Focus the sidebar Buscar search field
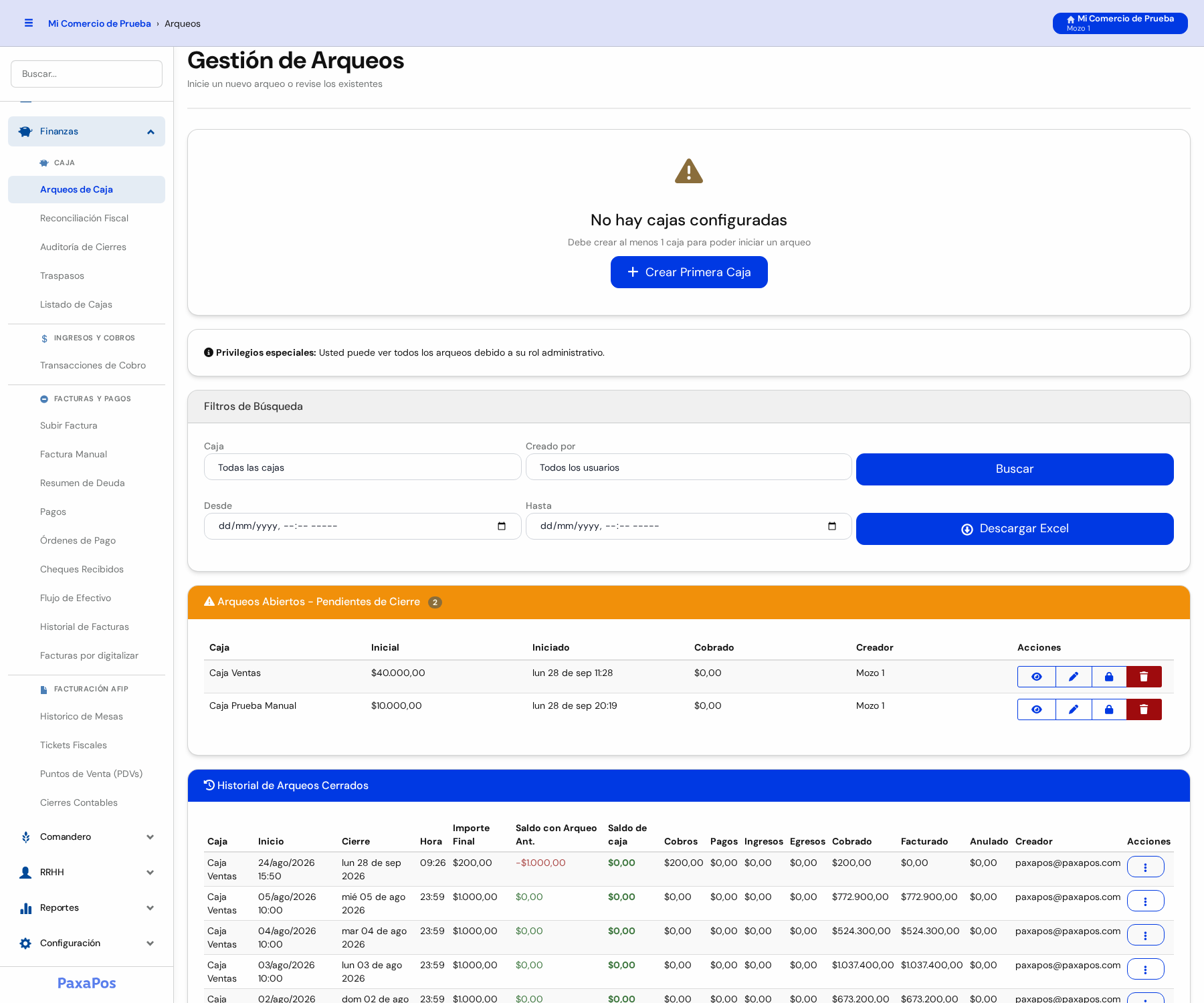1204x1003 pixels. click(86, 74)
